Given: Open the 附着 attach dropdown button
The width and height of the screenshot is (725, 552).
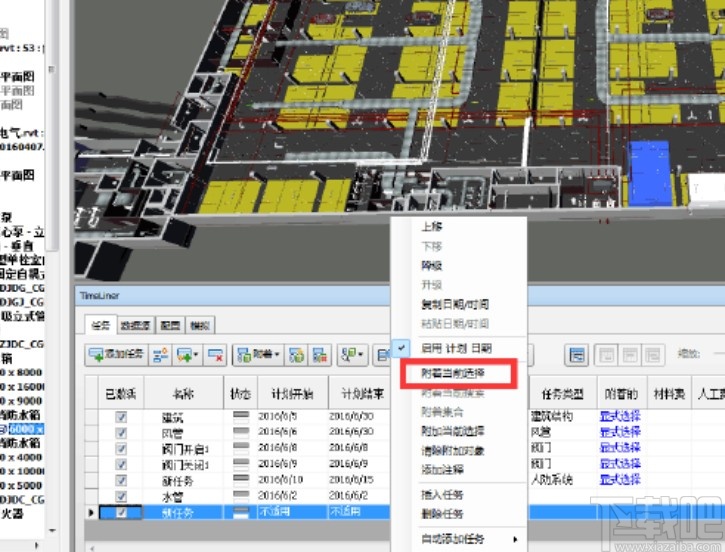Looking at the screenshot, I should tap(258, 355).
